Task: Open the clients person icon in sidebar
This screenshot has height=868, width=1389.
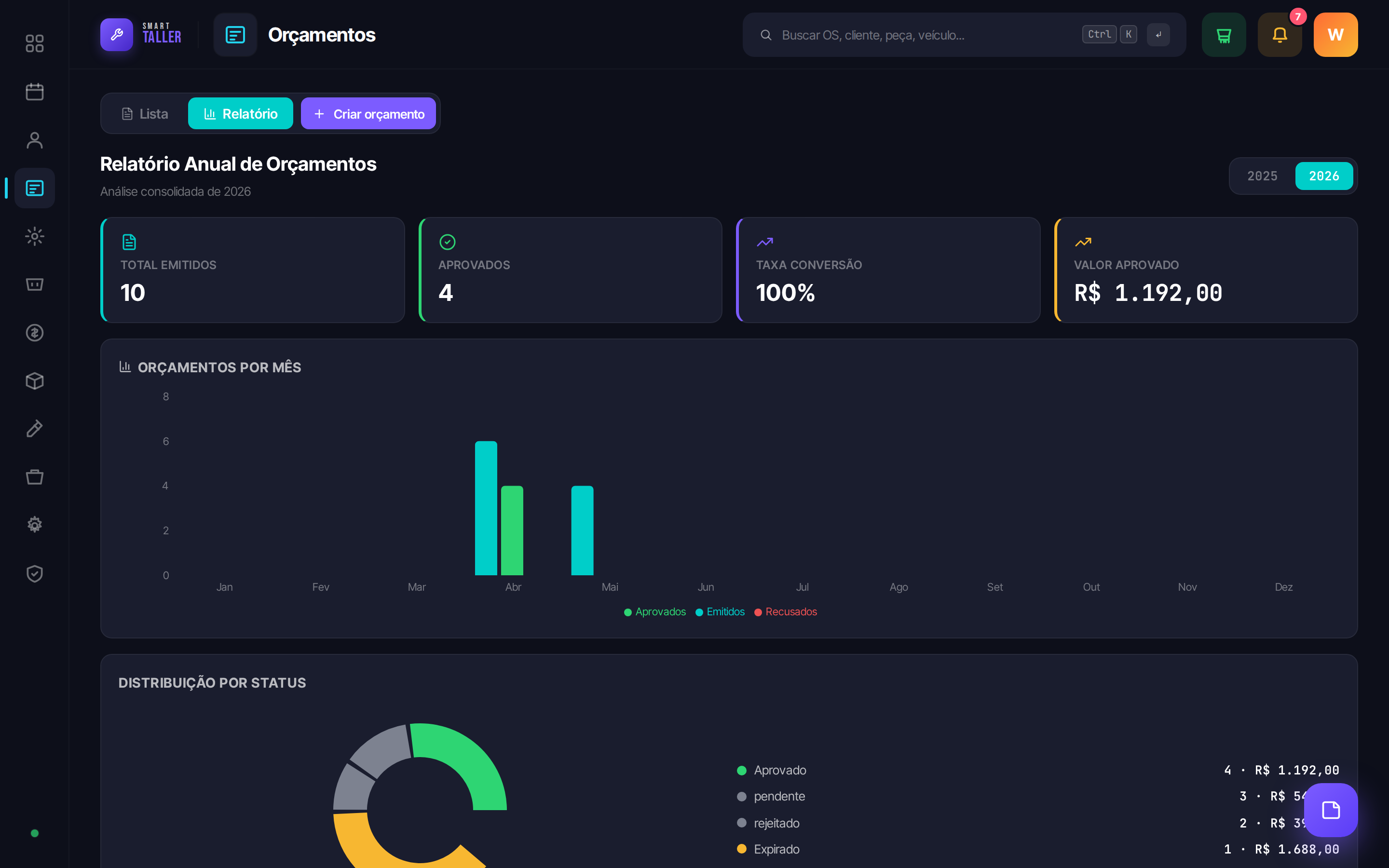Action: [34, 139]
